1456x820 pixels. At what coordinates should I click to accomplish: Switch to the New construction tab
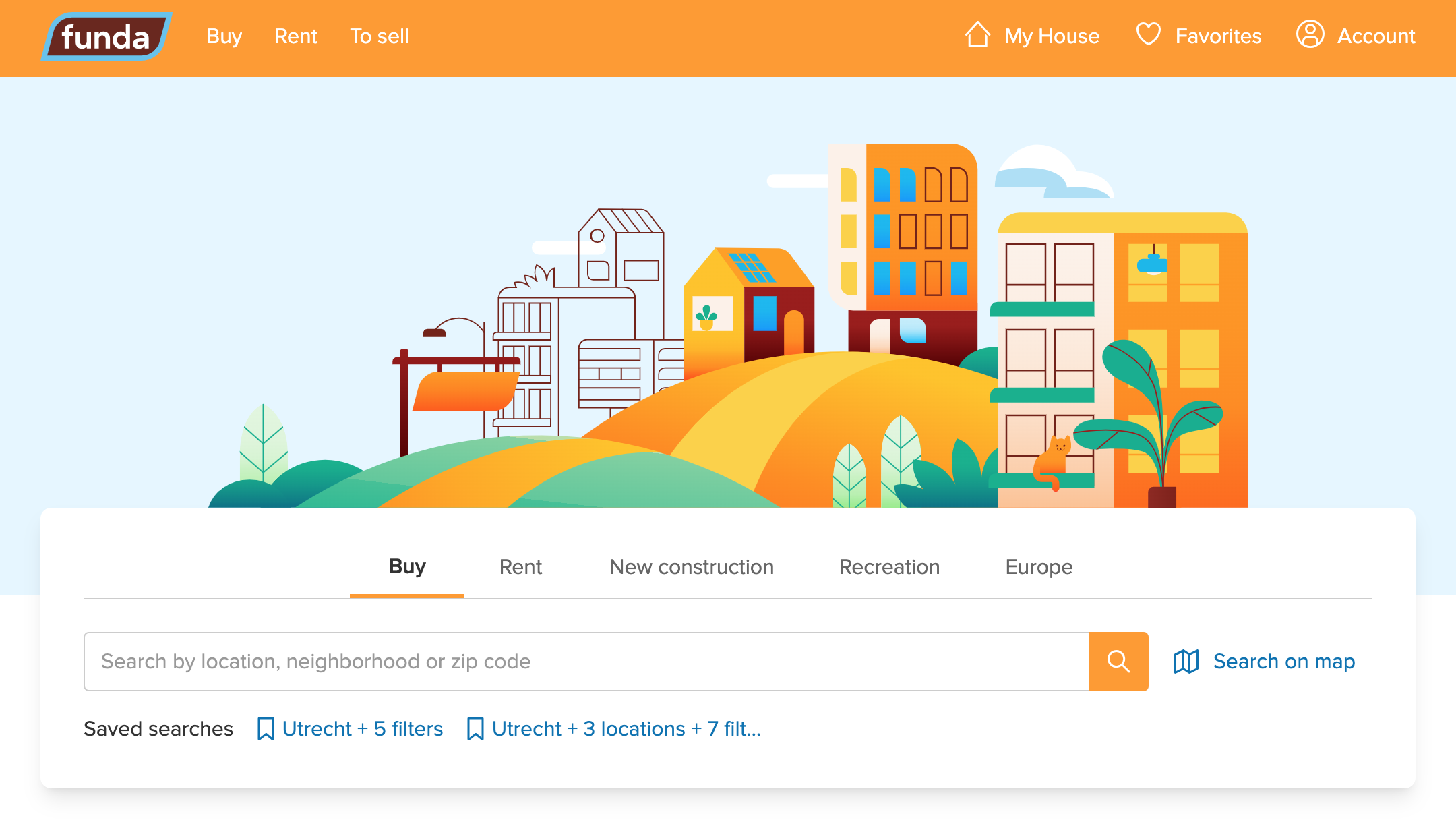(692, 567)
